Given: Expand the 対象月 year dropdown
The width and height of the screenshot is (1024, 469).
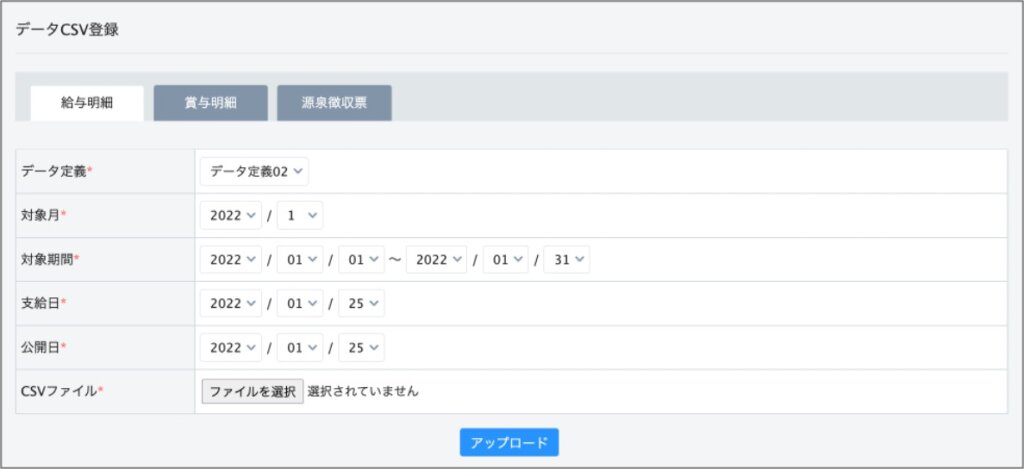Looking at the screenshot, I should pyautogui.click(x=231, y=215).
